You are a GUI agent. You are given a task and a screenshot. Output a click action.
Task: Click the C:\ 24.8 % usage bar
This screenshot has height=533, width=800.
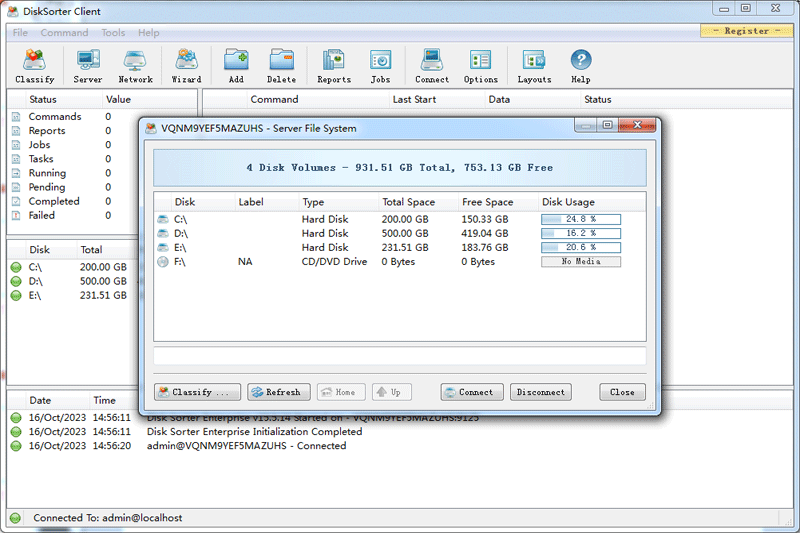tap(581, 219)
